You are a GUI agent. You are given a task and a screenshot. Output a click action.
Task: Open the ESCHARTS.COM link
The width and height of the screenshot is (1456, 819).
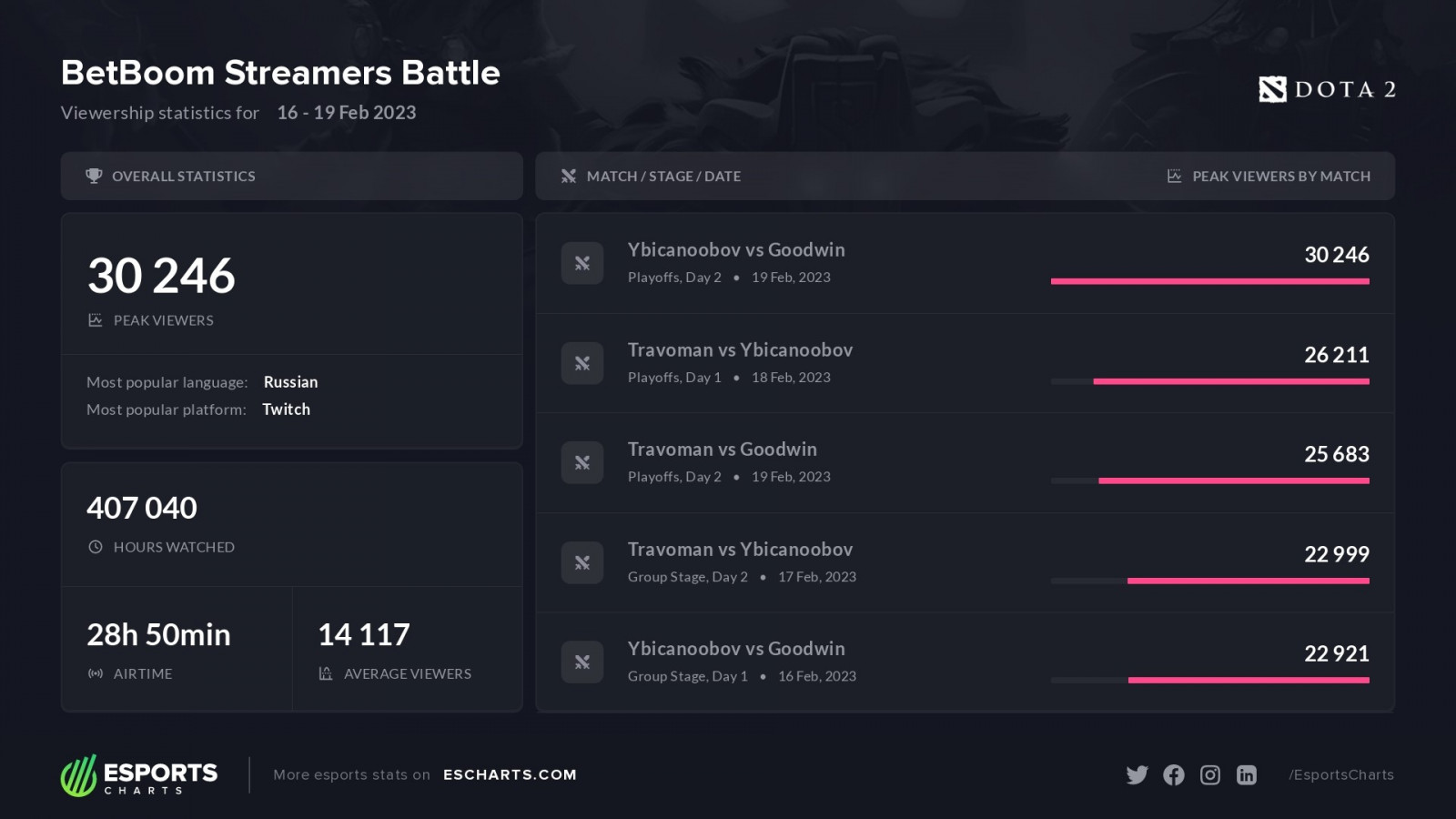click(x=510, y=774)
